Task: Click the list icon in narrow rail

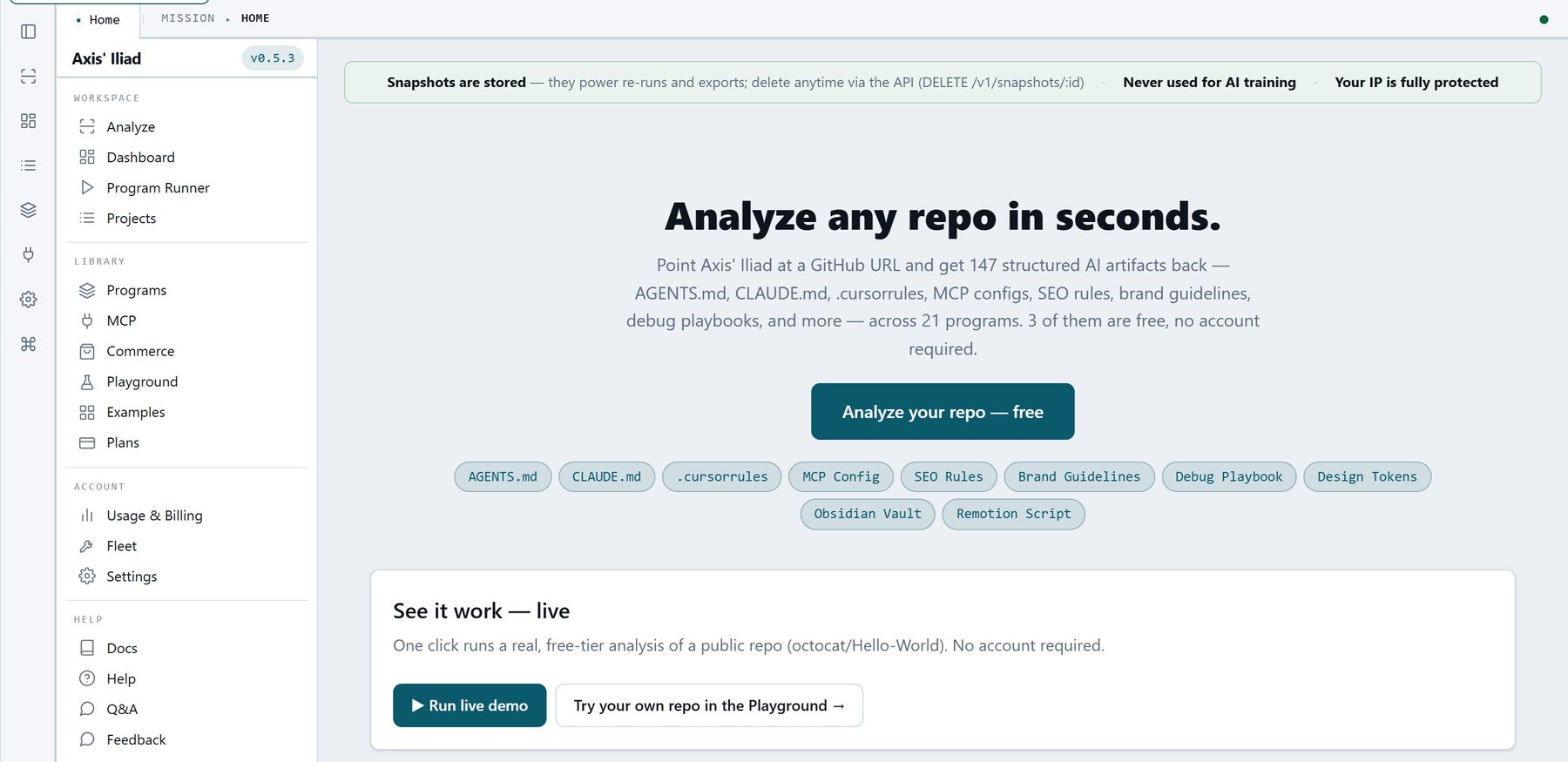Action: 28,165
